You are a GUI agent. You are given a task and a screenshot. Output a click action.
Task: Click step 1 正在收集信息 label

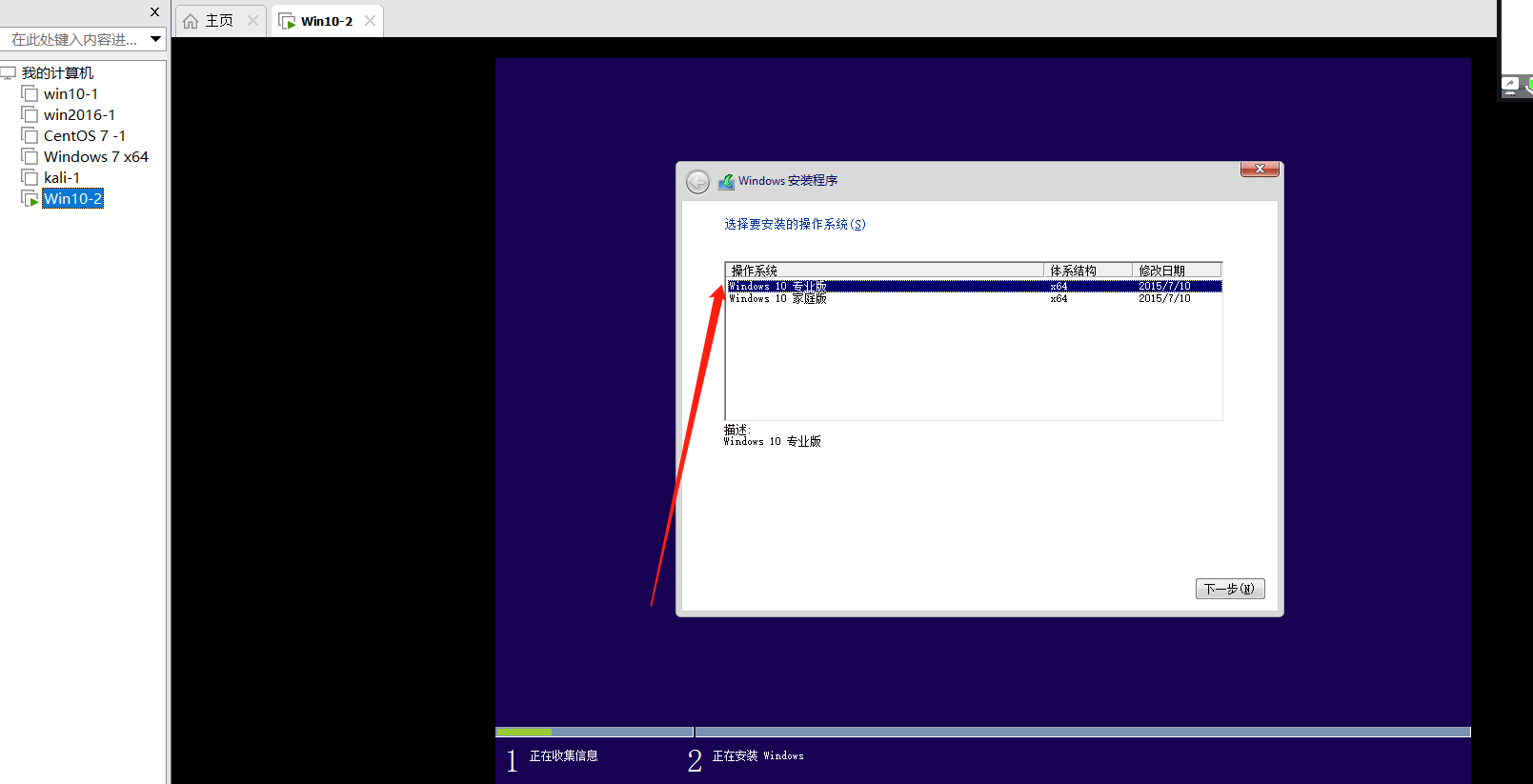tap(563, 755)
